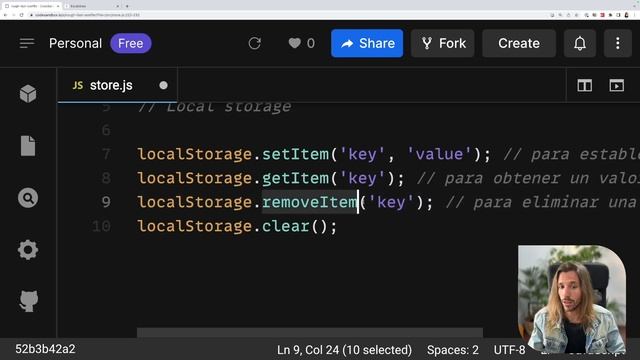Click the unsaved dot on store.js tab

coord(163,85)
